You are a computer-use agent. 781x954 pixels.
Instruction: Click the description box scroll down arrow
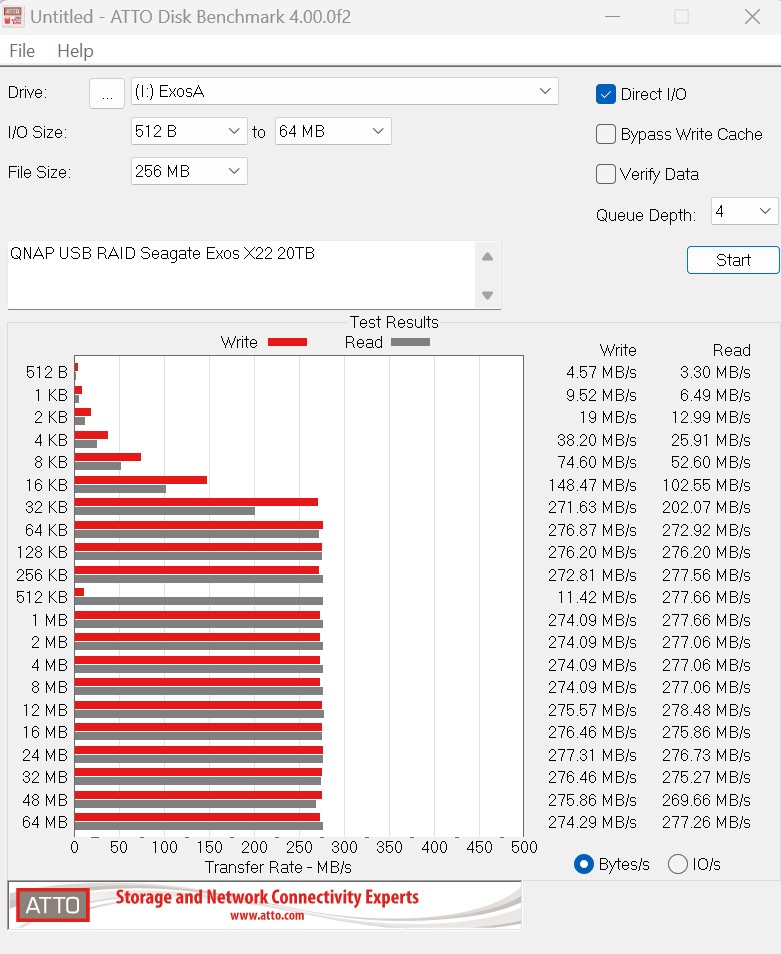coord(487,295)
